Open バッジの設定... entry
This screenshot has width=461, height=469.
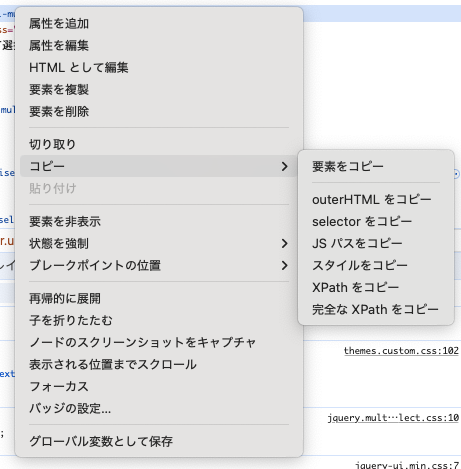[x=159, y=408]
